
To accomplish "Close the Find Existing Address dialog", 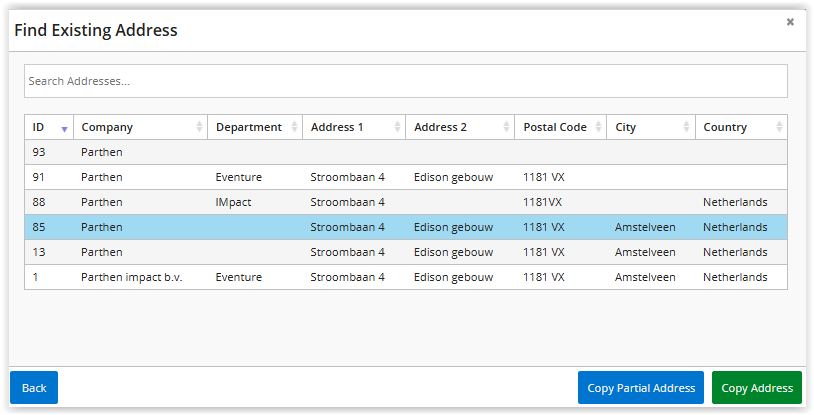I will click(790, 22).
